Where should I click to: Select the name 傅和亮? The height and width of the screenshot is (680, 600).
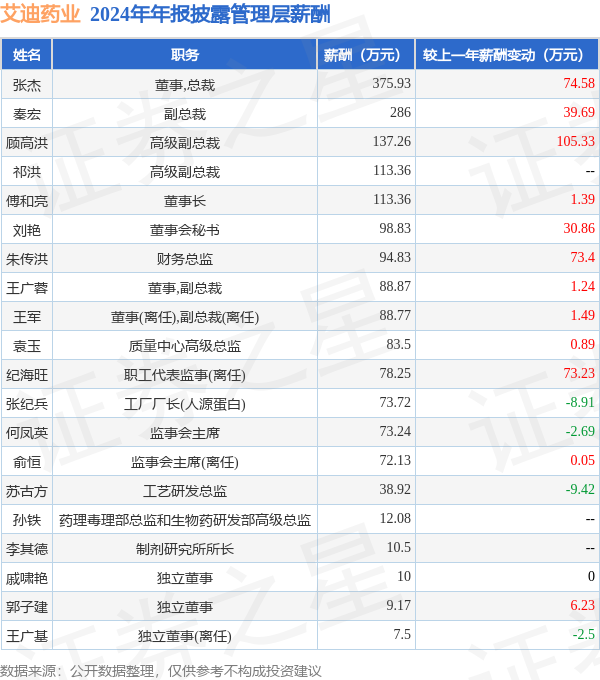27,201
